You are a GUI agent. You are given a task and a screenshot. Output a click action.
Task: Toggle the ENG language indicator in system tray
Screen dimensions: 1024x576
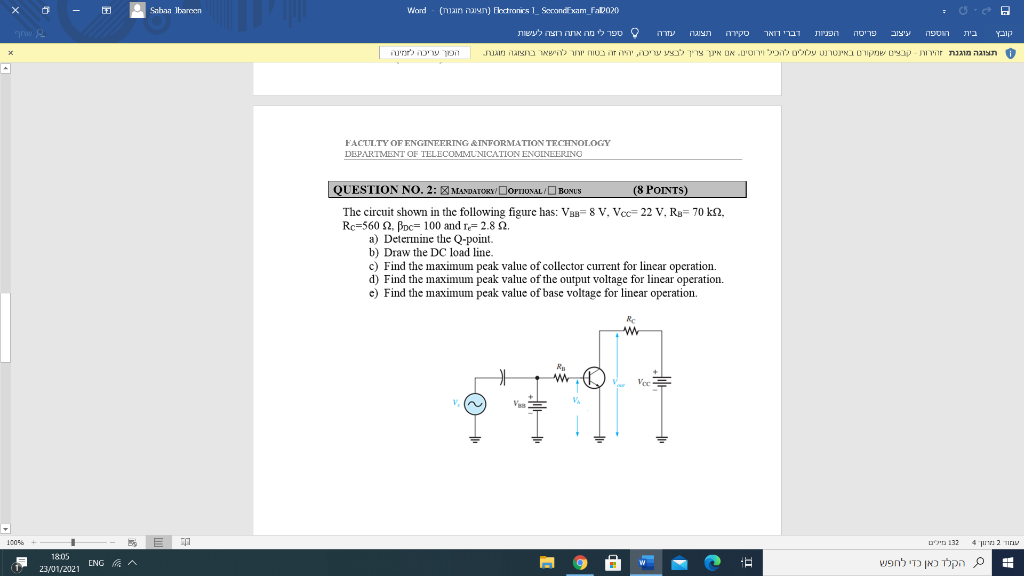click(x=96, y=562)
